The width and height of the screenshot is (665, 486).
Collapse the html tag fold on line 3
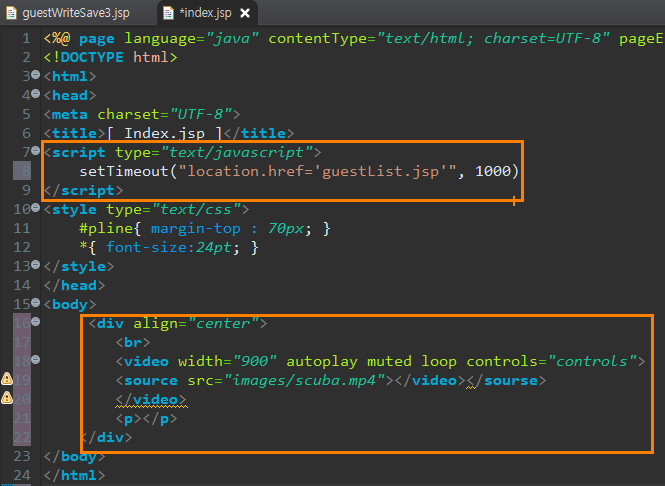36,75
